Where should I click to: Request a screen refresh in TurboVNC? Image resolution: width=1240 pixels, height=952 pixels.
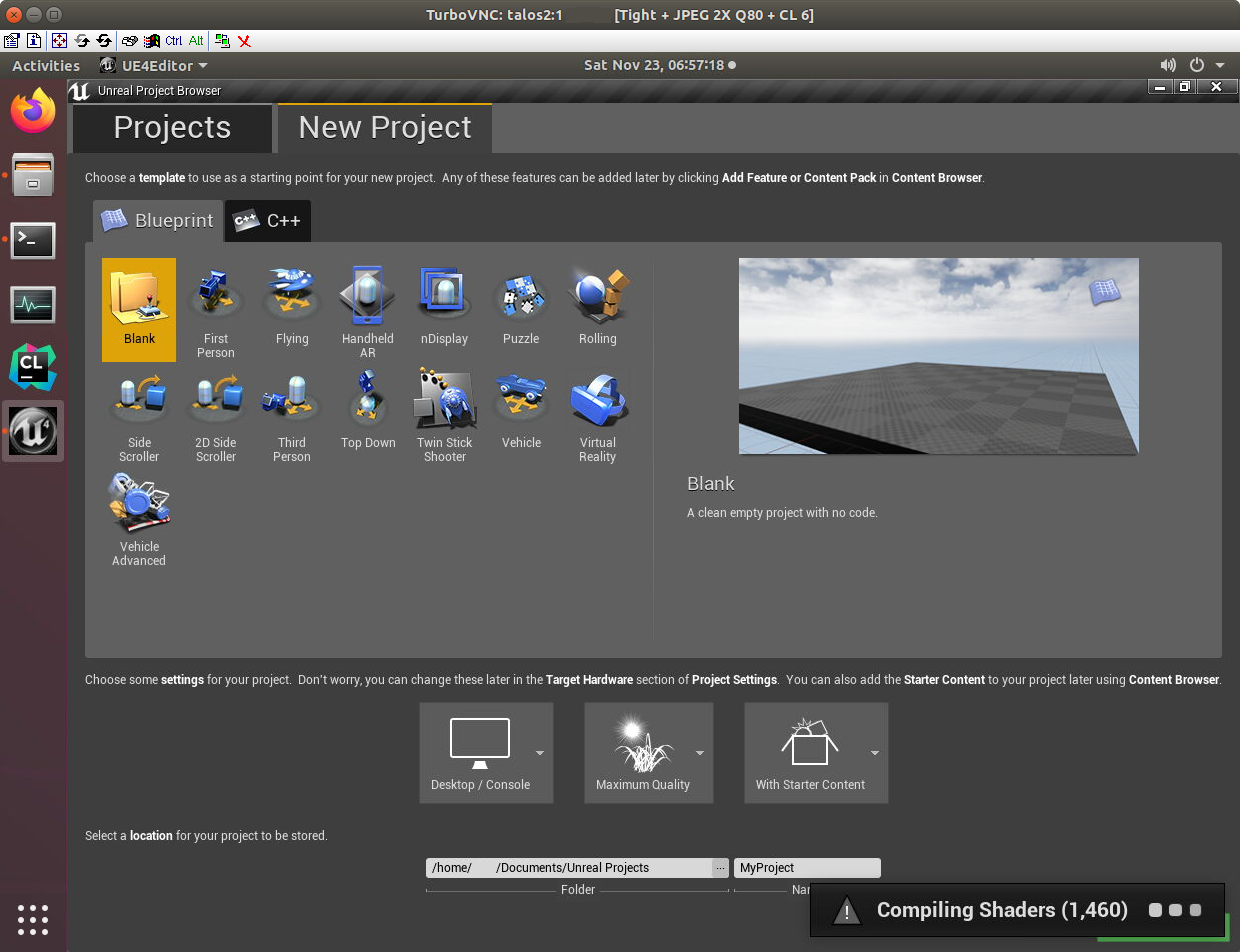click(x=82, y=41)
